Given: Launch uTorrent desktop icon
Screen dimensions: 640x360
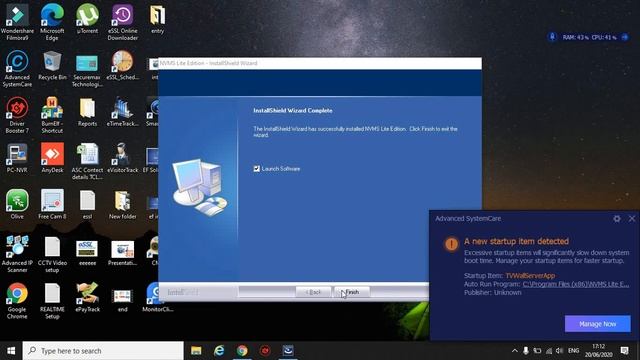Looking at the screenshot, I should 87,19.
